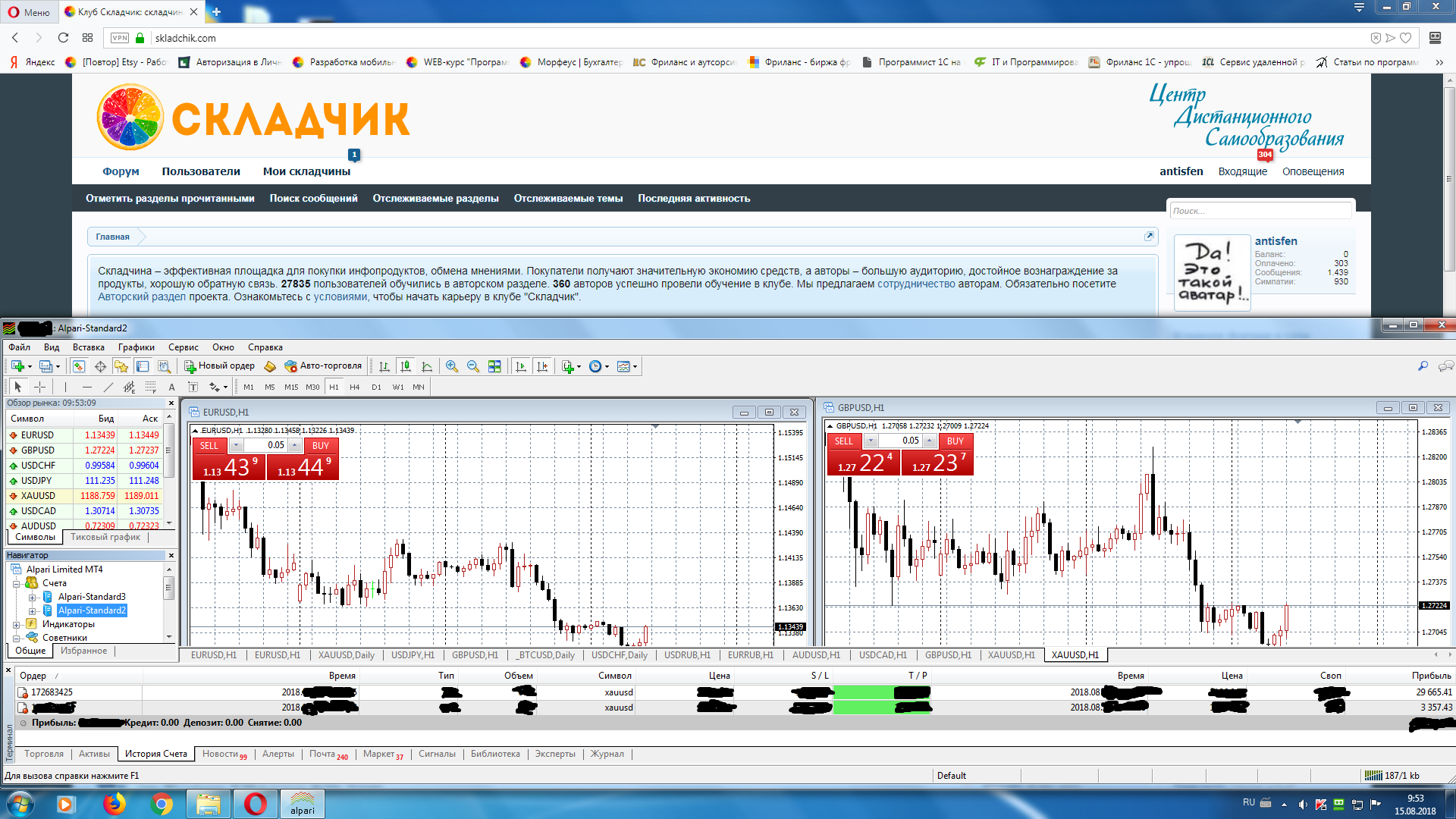This screenshot has width=1456, height=819.
Task: Click the zoom in magnifier icon
Action: [452, 366]
